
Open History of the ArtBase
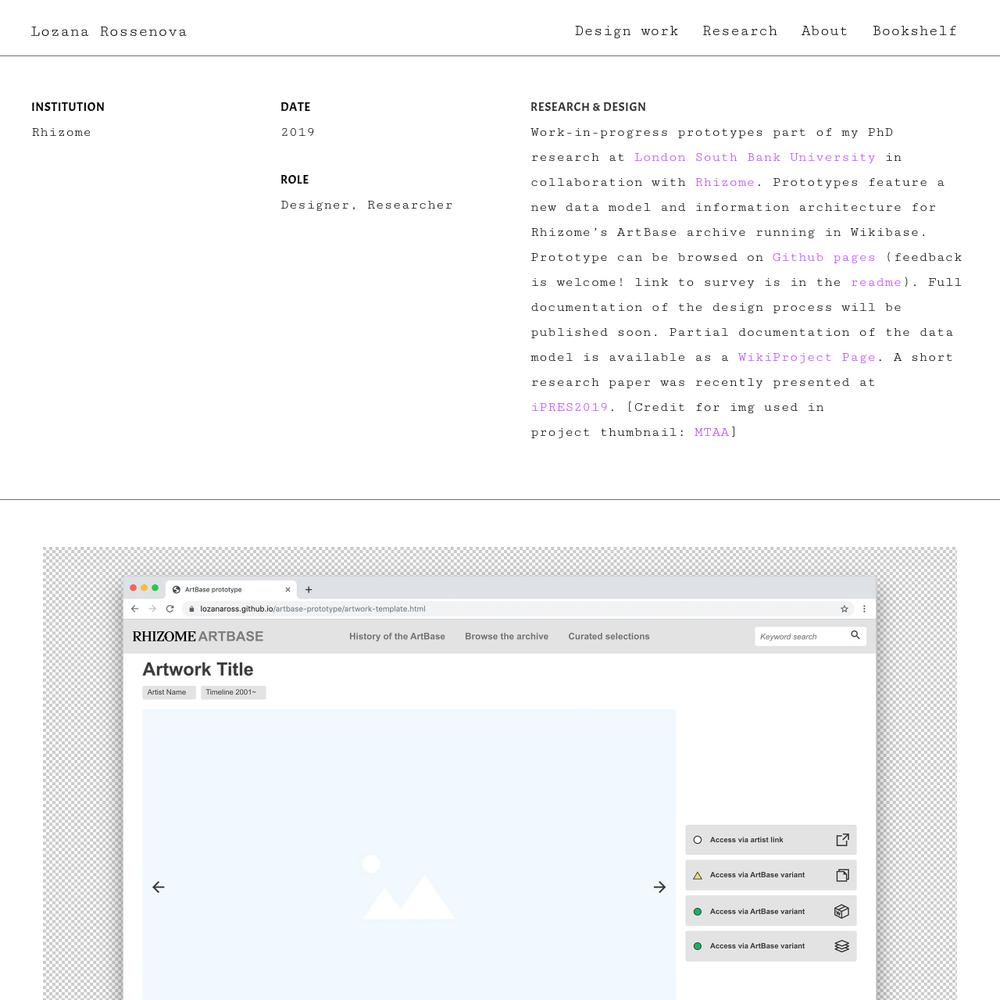point(397,636)
